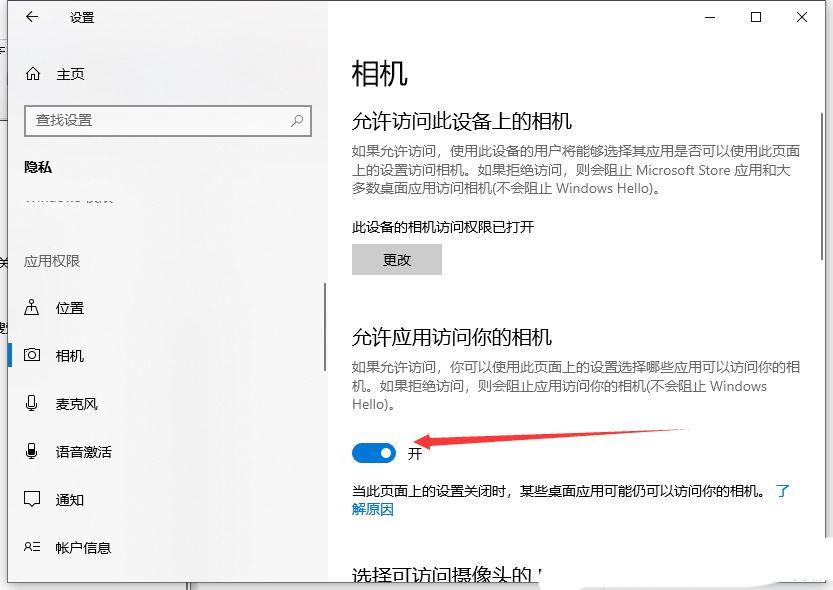The image size is (833, 590).
Task: Turn off the app camera access toggle
Action: click(374, 453)
